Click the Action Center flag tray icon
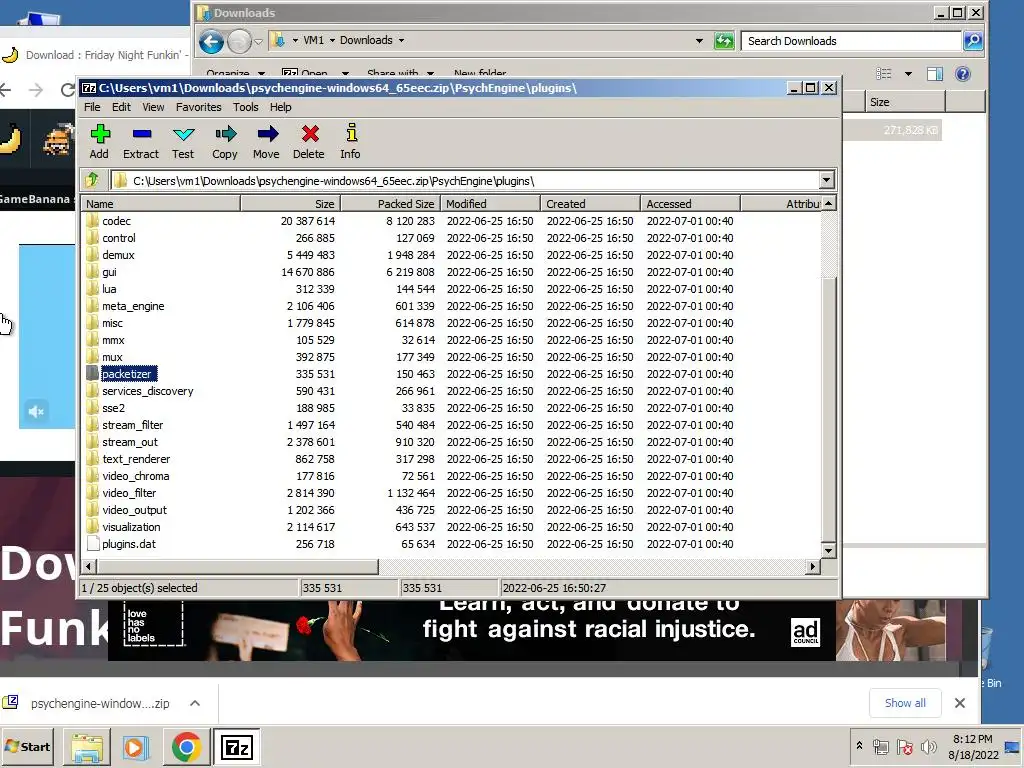 coord(904,746)
